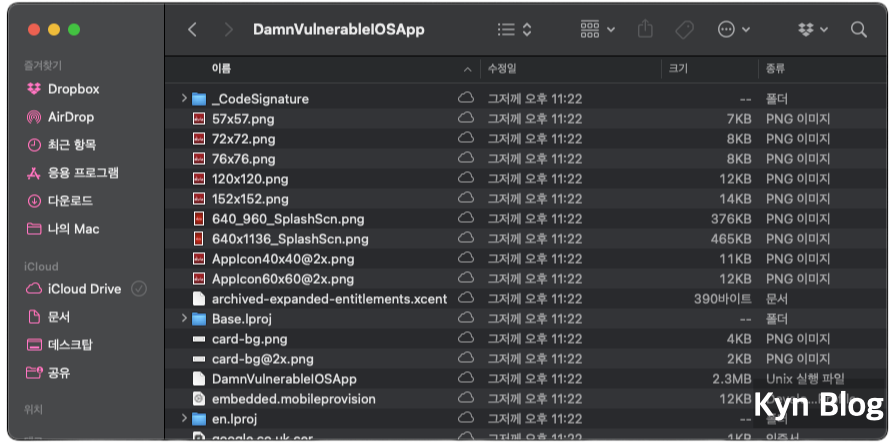Screen dimensions: 896x446
Task: Select file 120x120.png
Action: [x=250, y=179]
